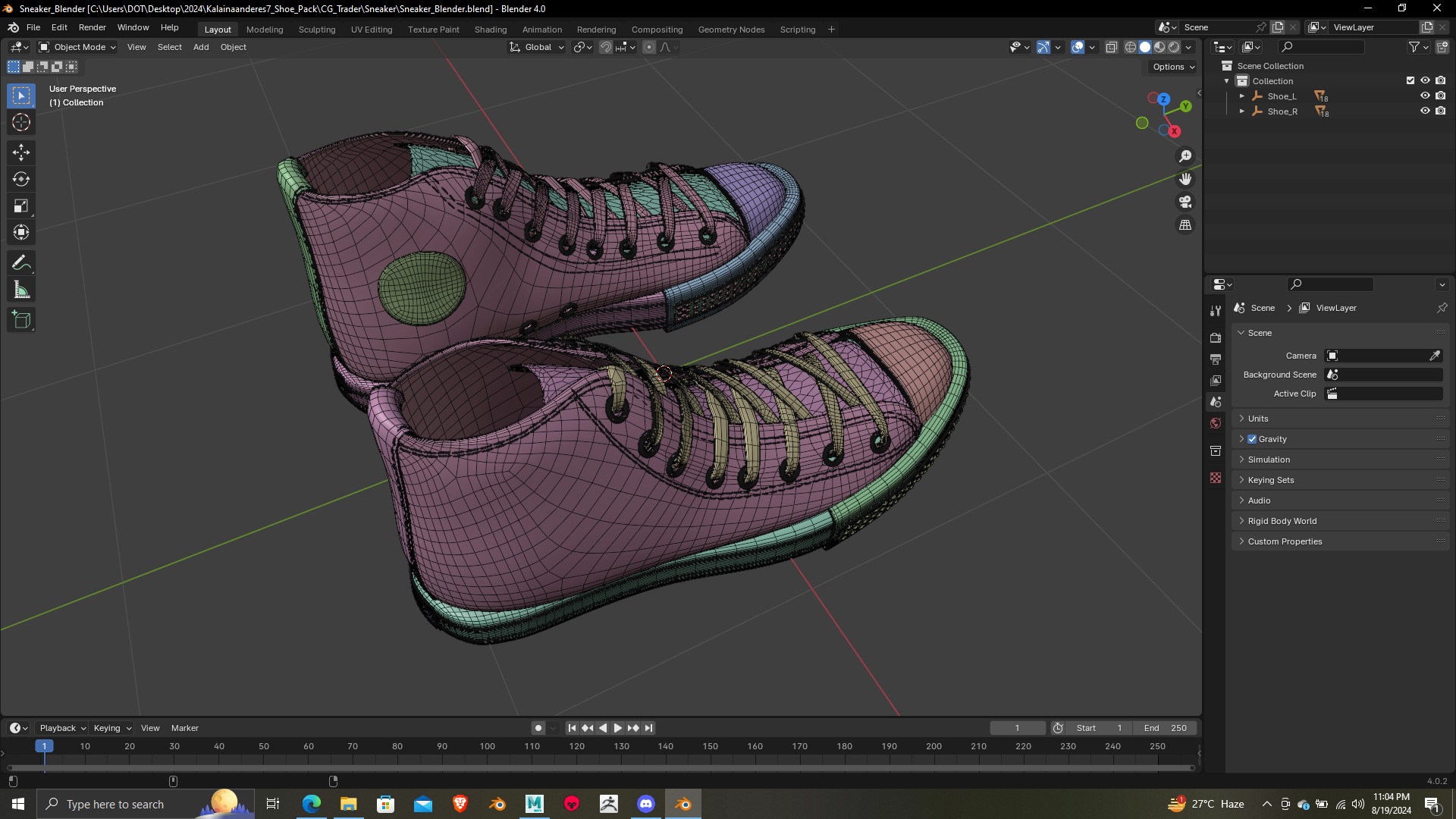Switch to the Shading workspace tab

coord(491,30)
